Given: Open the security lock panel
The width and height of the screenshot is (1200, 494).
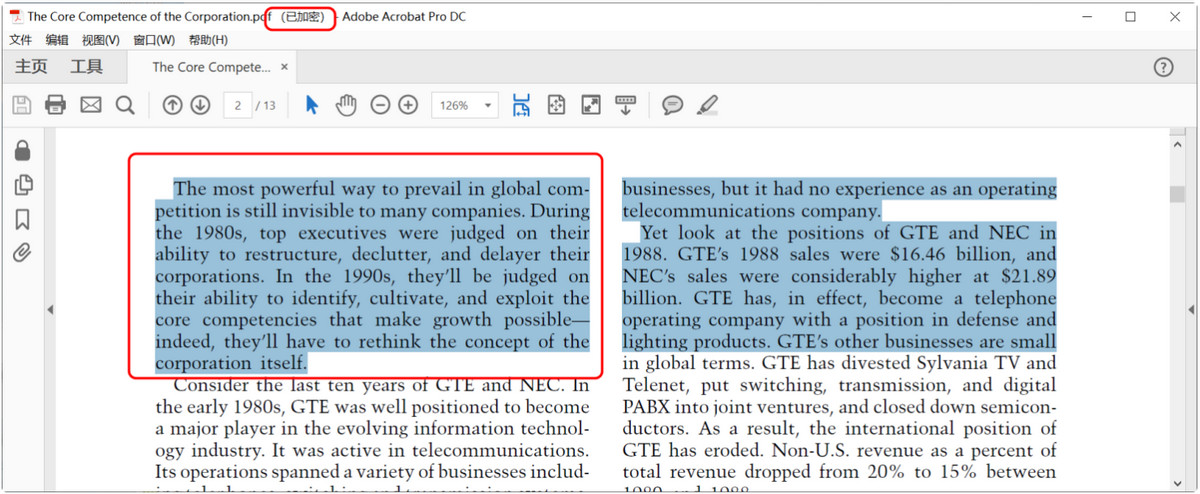Looking at the screenshot, I should pyautogui.click(x=22, y=151).
